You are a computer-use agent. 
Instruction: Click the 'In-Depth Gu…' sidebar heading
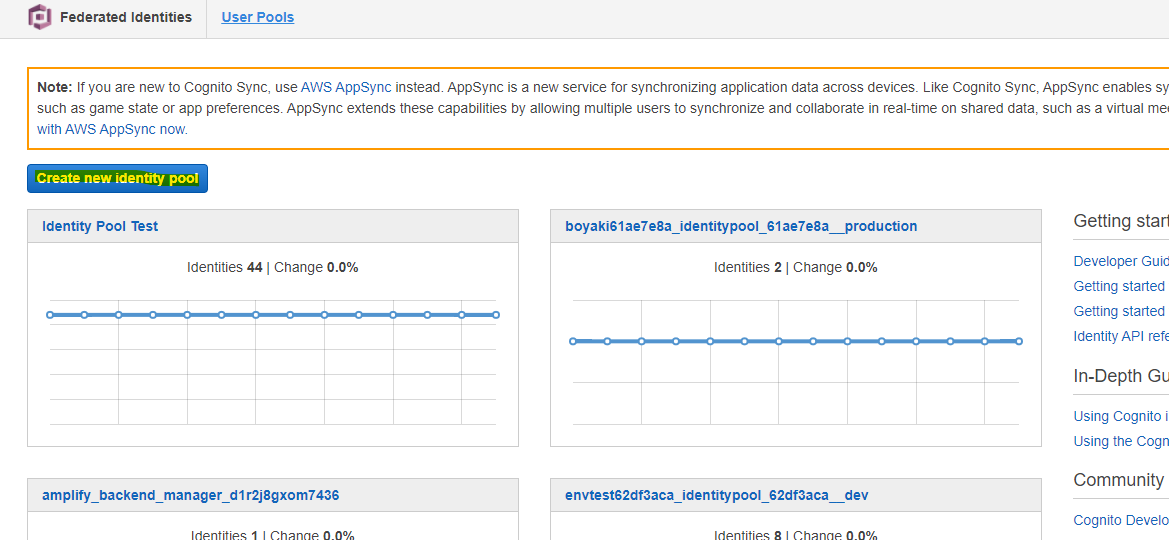click(1121, 375)
